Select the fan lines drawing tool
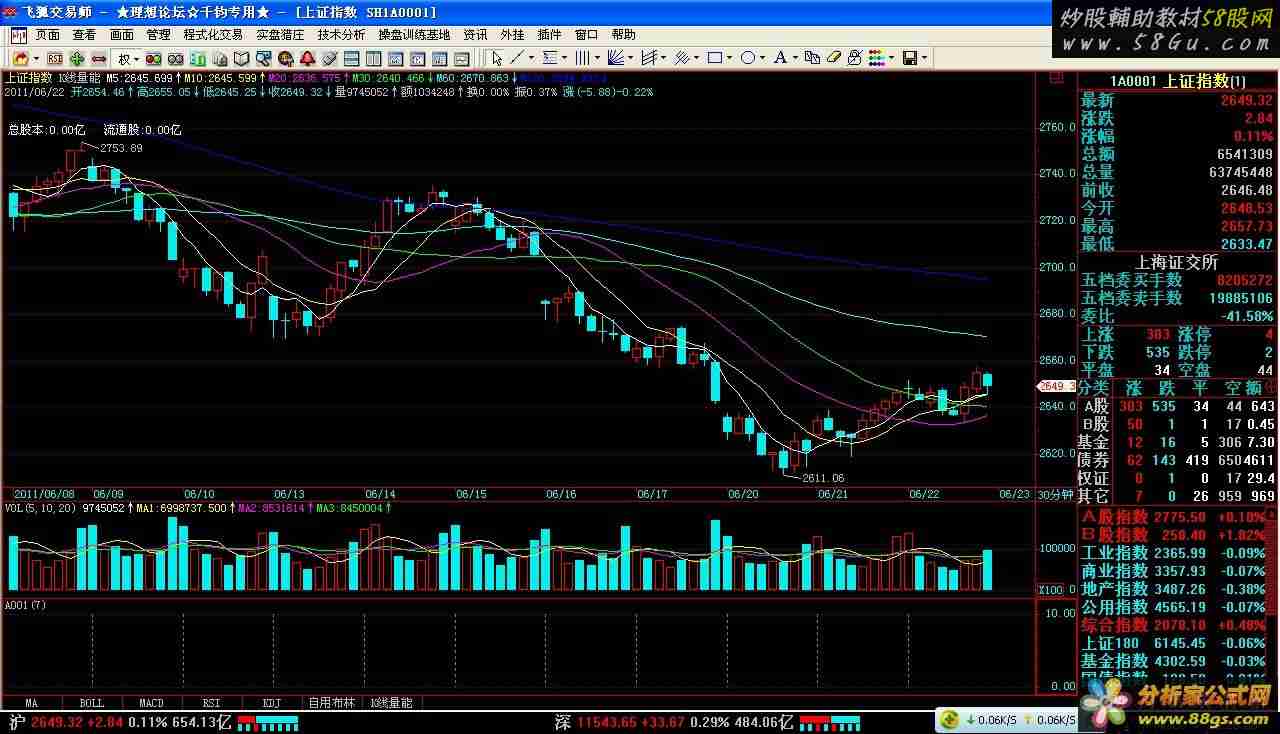This screenshot has width=1280, height=734. click(x=616, y=58)
